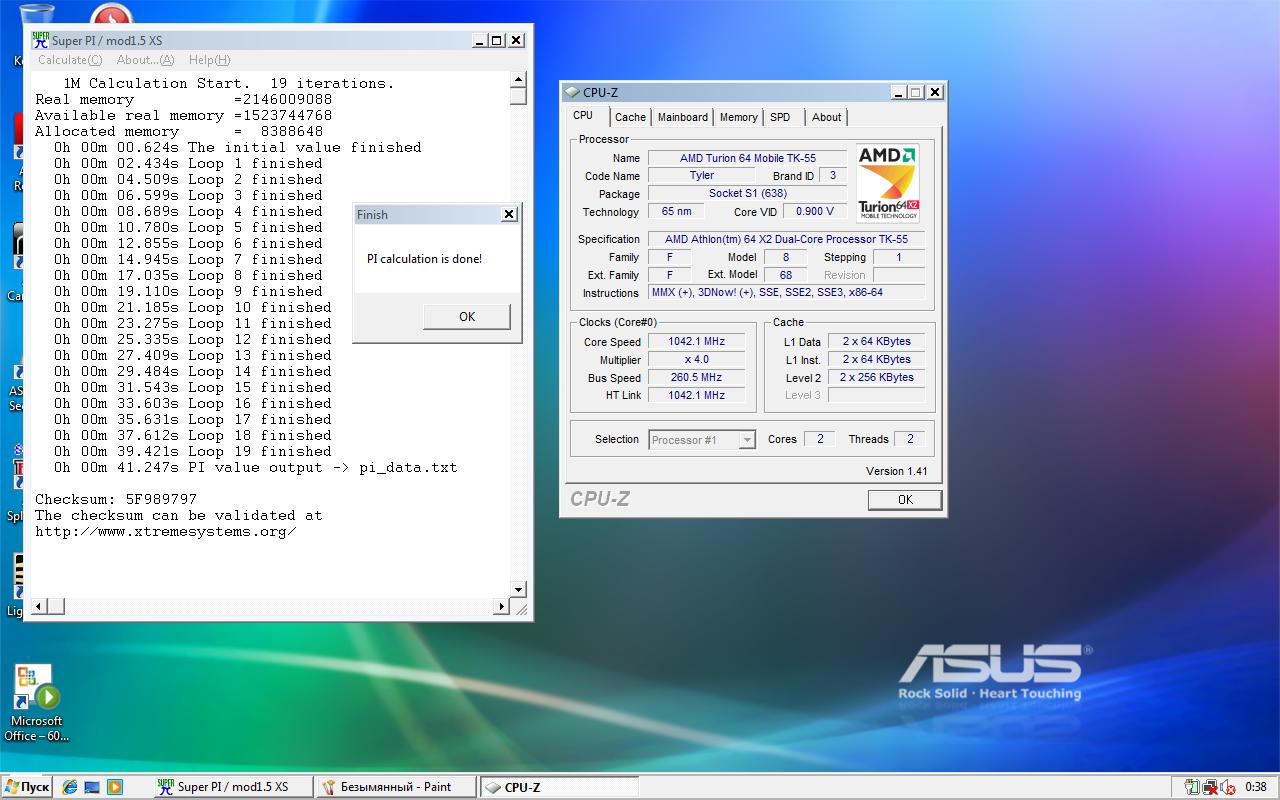Click the CPU-Z title bar chip icon

(x=572, y=93)
